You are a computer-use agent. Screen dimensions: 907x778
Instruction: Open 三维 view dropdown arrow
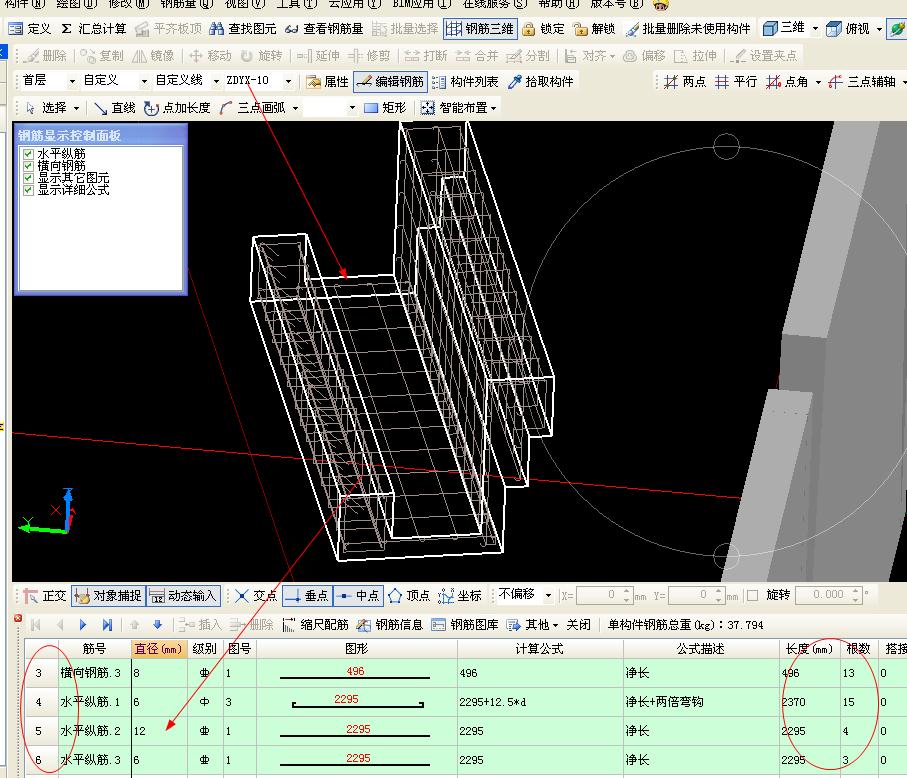[x=815, y=28]
